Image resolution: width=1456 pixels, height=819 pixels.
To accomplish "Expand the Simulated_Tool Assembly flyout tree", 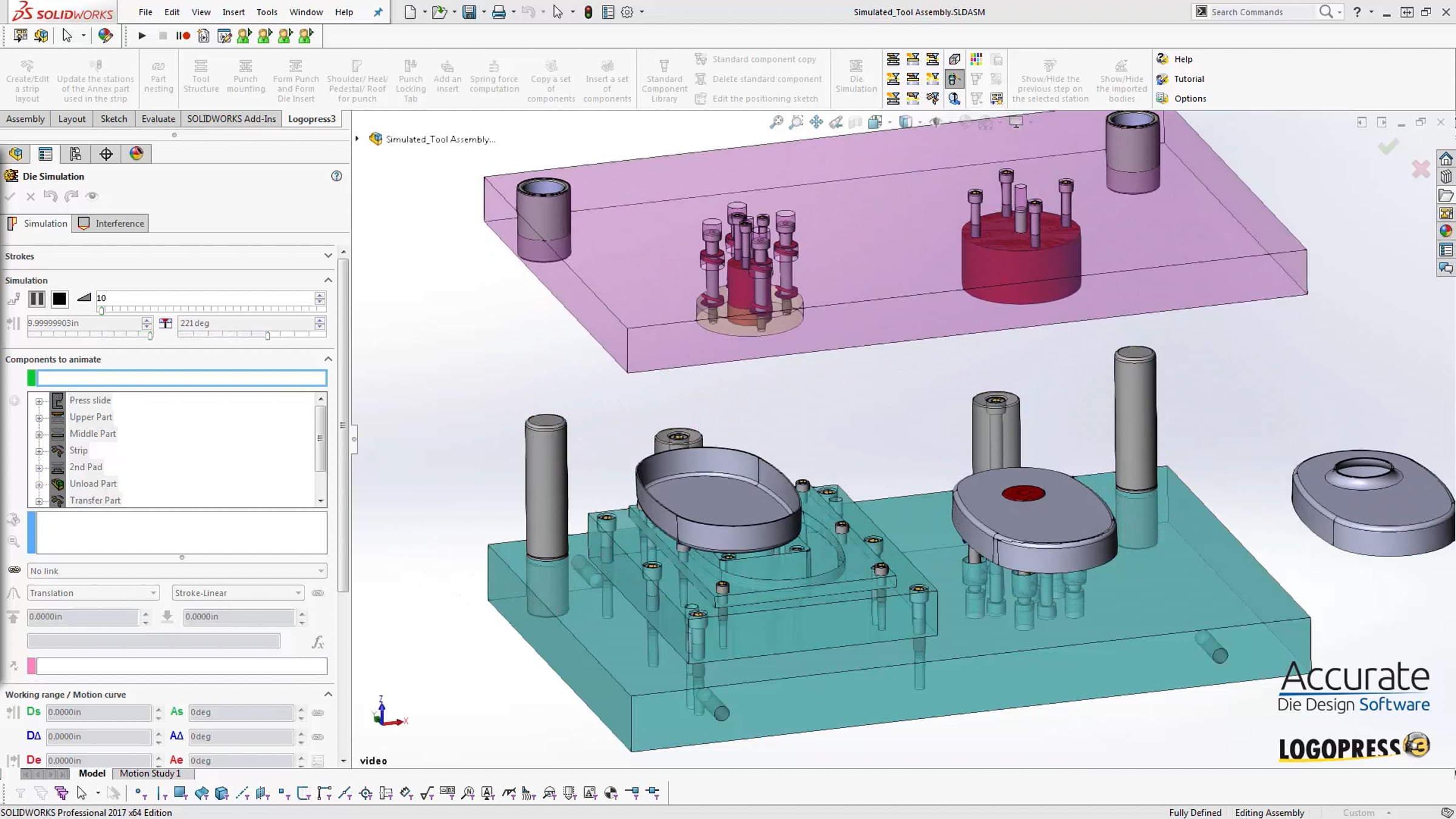I will pos(357,139).
